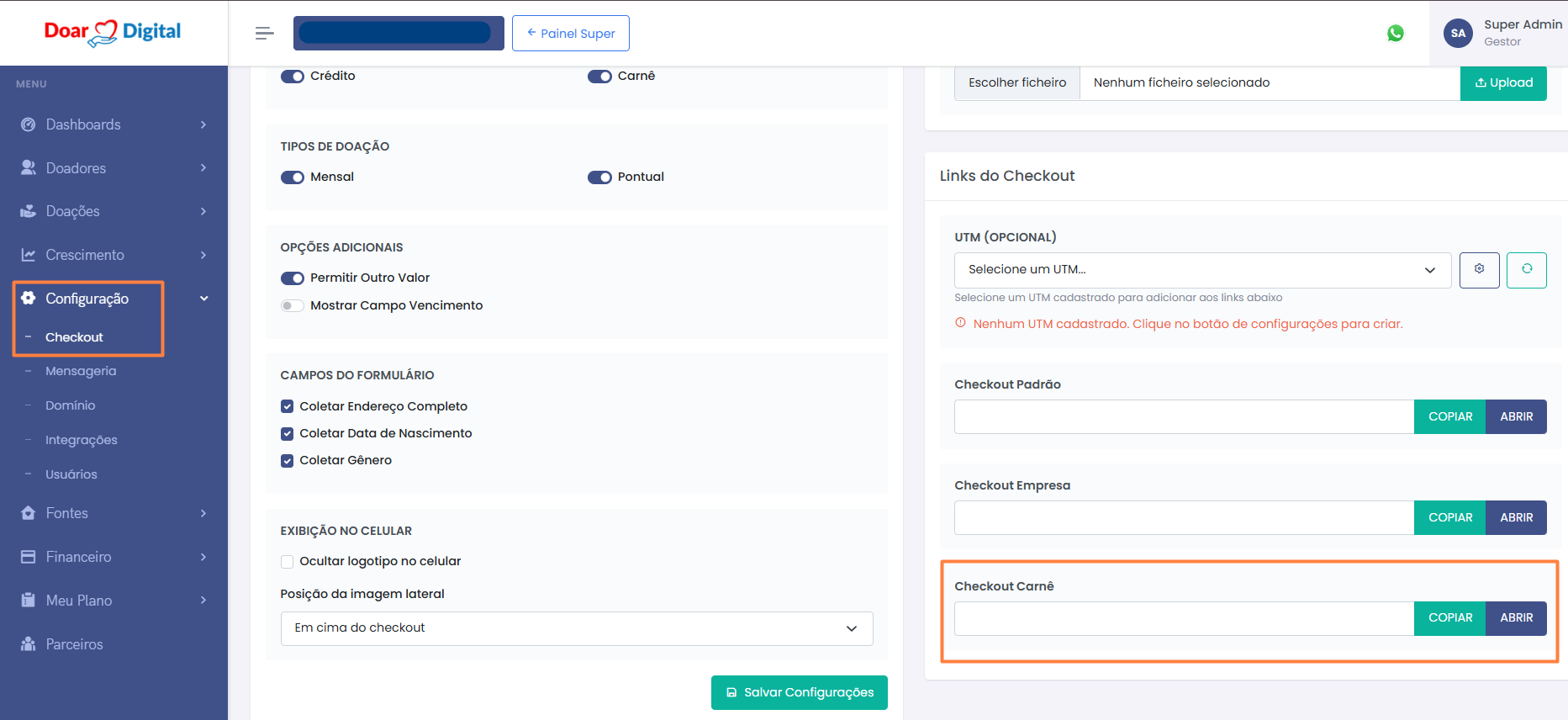The image size is (1568, 720).
Task: Expand the Dashboards menu
Action: click(114, 124)
